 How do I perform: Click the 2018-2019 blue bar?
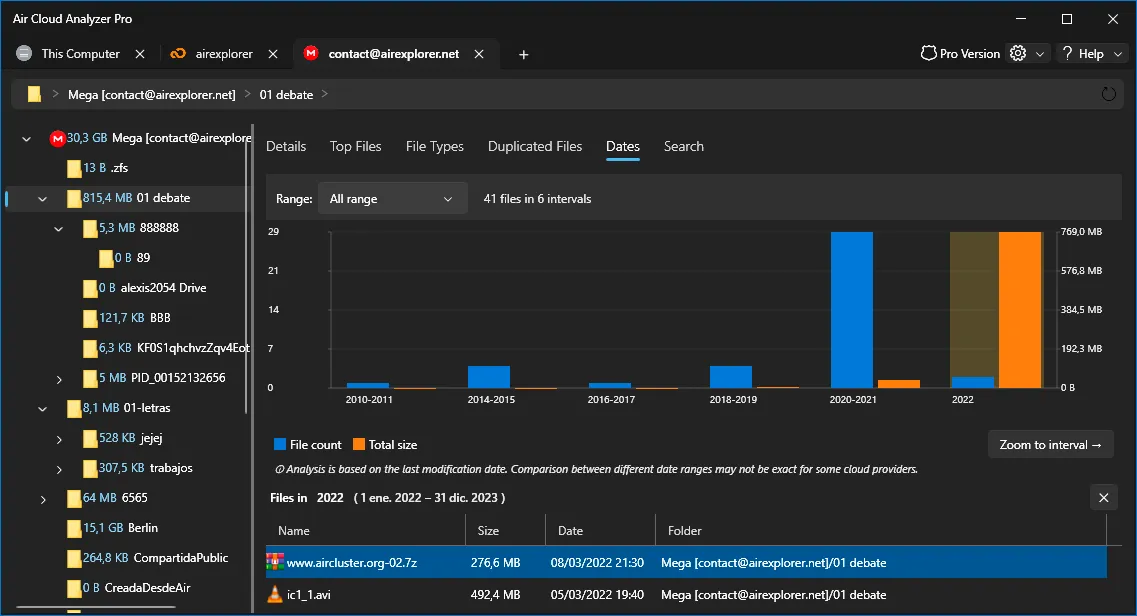pyautogui.click(x=731, y=377)
